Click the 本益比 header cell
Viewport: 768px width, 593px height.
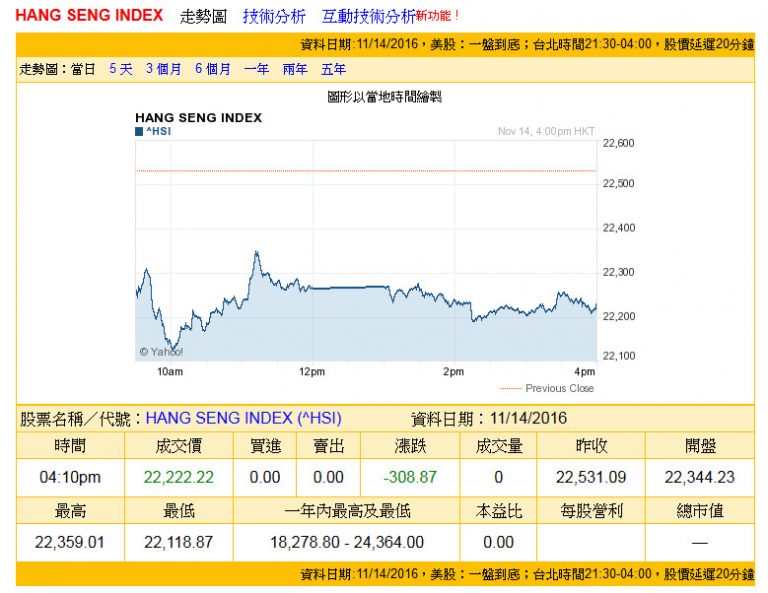coord(499,511)
